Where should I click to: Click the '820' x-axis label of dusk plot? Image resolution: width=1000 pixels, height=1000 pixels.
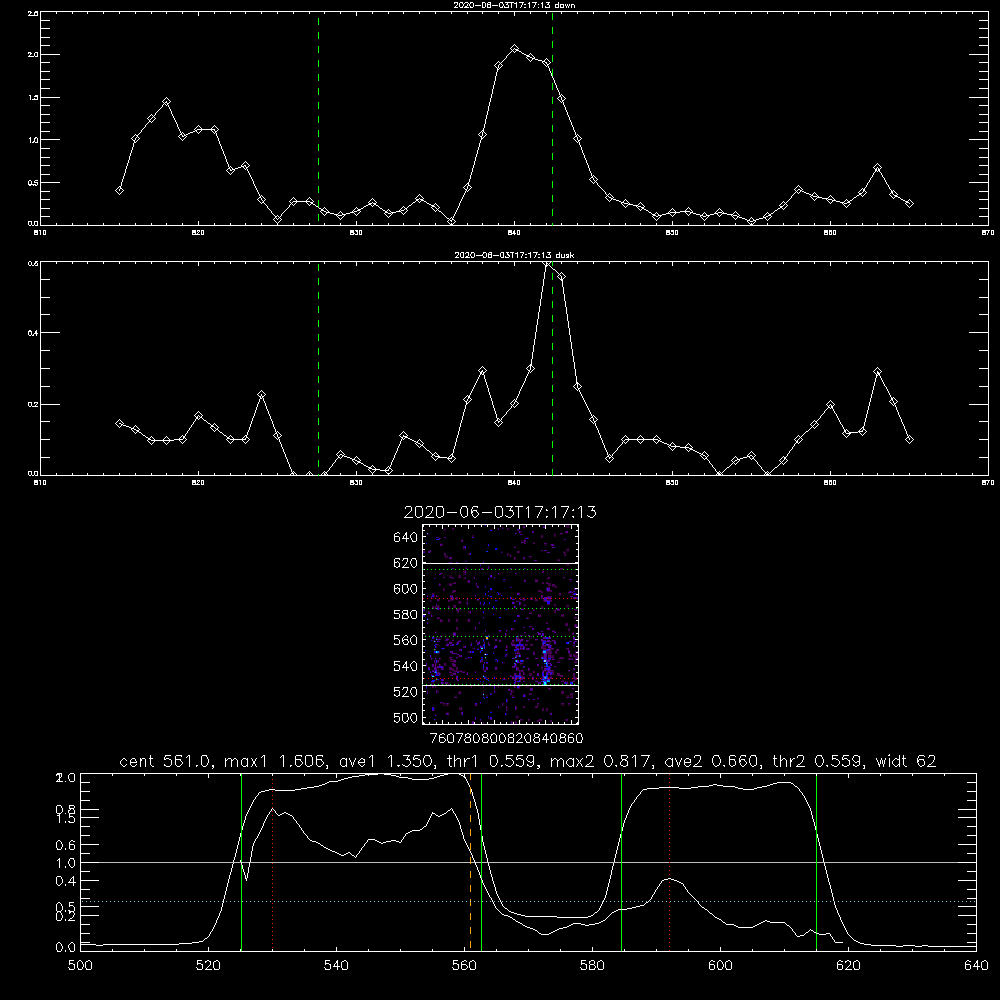(x=198, y=483)
